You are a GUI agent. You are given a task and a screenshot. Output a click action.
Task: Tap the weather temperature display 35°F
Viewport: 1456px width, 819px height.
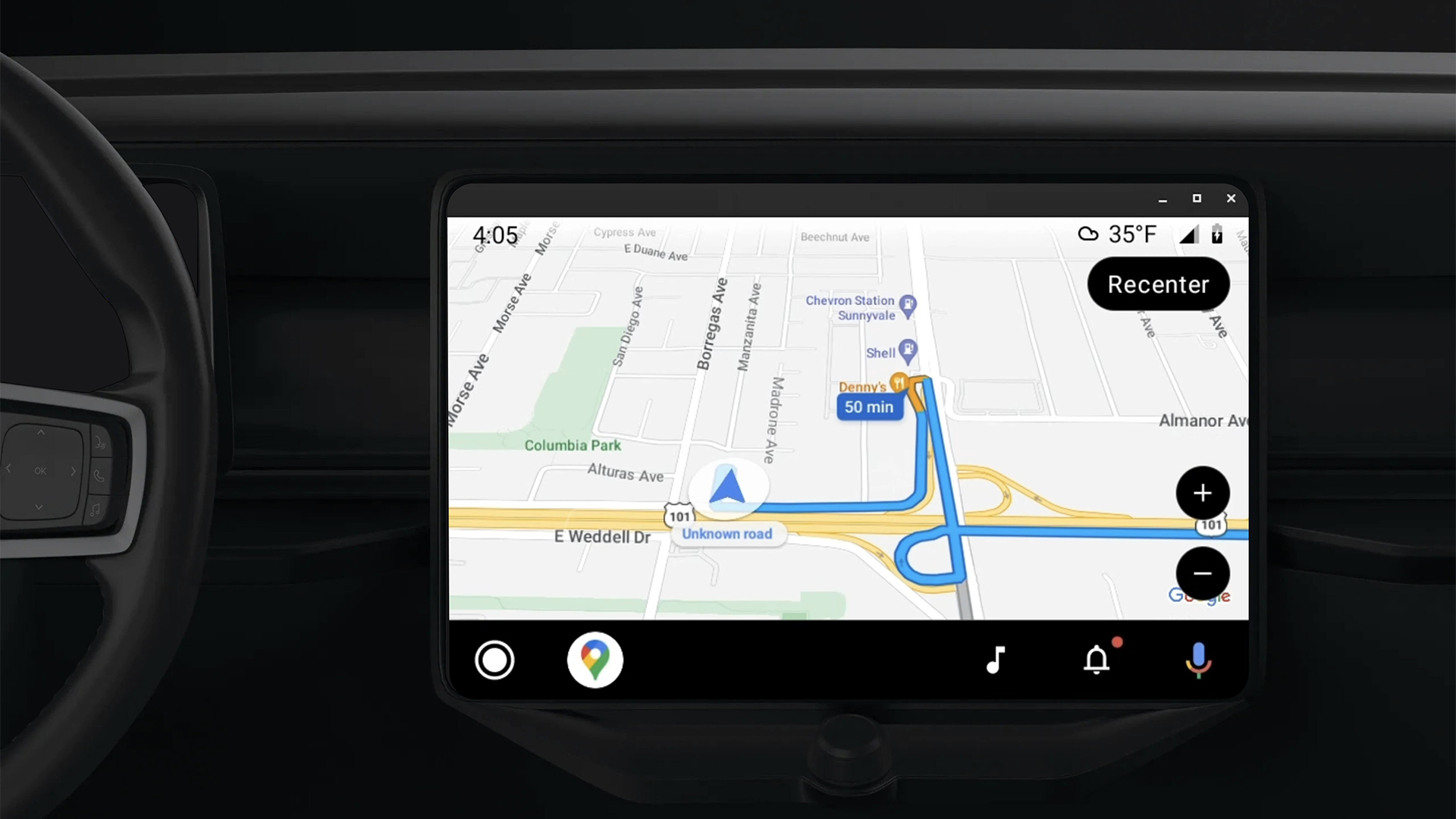click(1119, 234)
